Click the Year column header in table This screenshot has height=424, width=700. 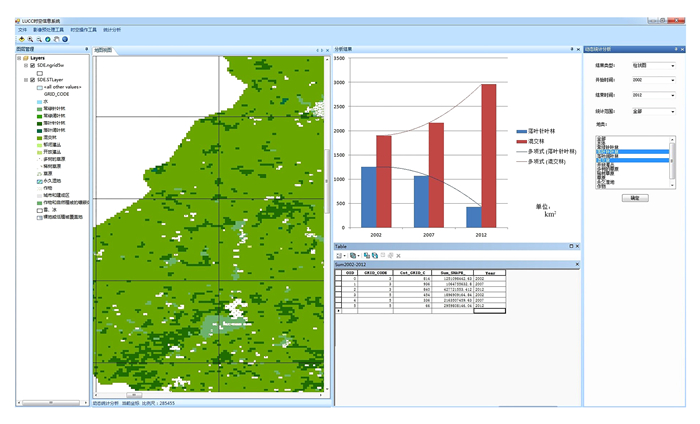point(489,272)
